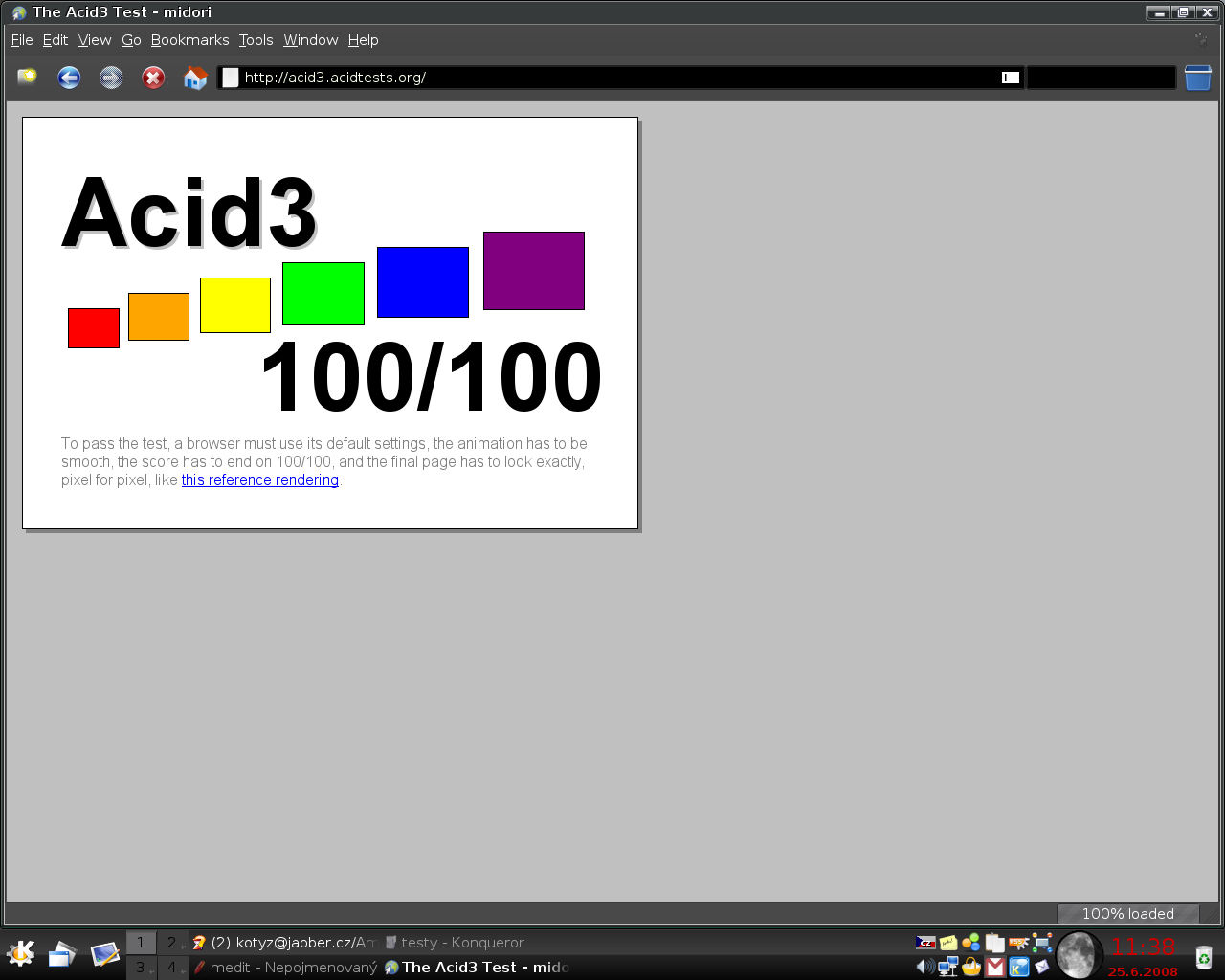
Task: Go to the home page
Action: coord(195,78)
